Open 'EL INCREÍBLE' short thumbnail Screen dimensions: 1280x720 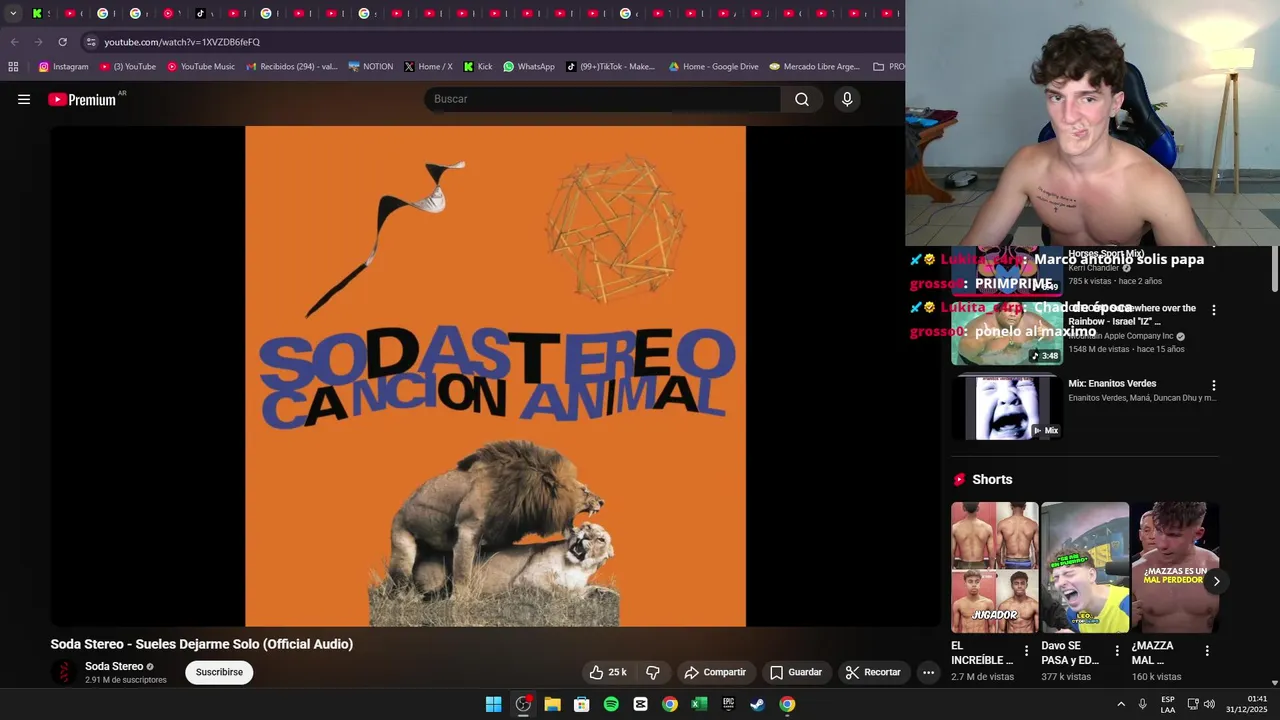pyautogui.click(x=995, y=568)
